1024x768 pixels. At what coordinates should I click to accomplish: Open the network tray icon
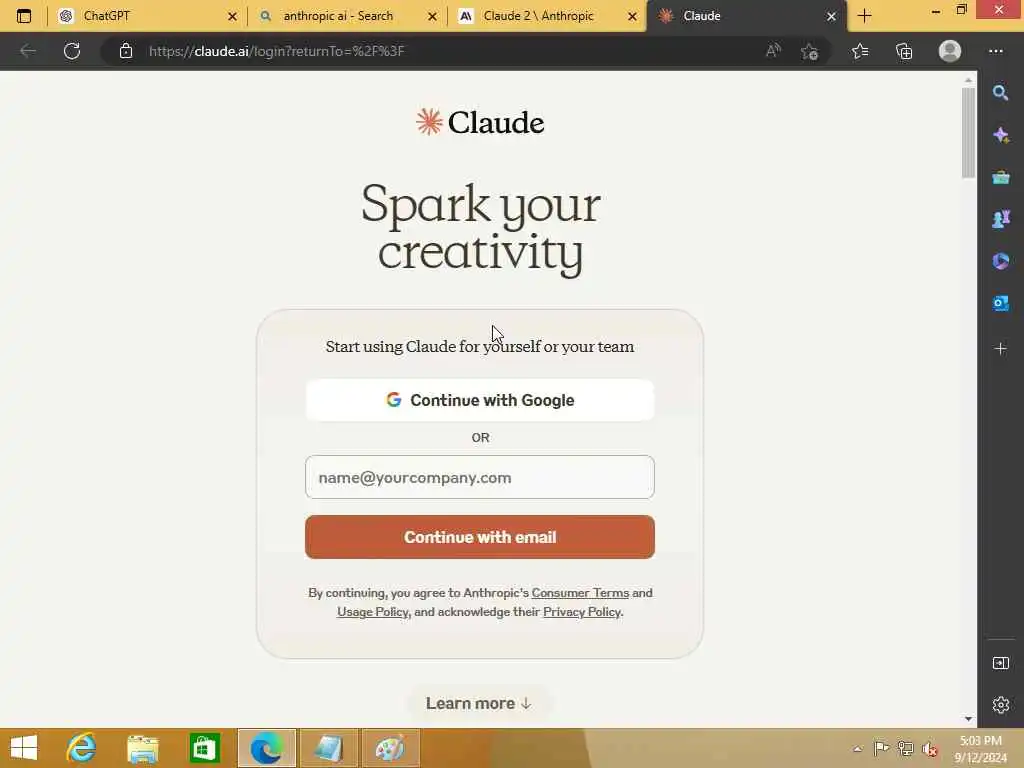(x=905, y=749)
